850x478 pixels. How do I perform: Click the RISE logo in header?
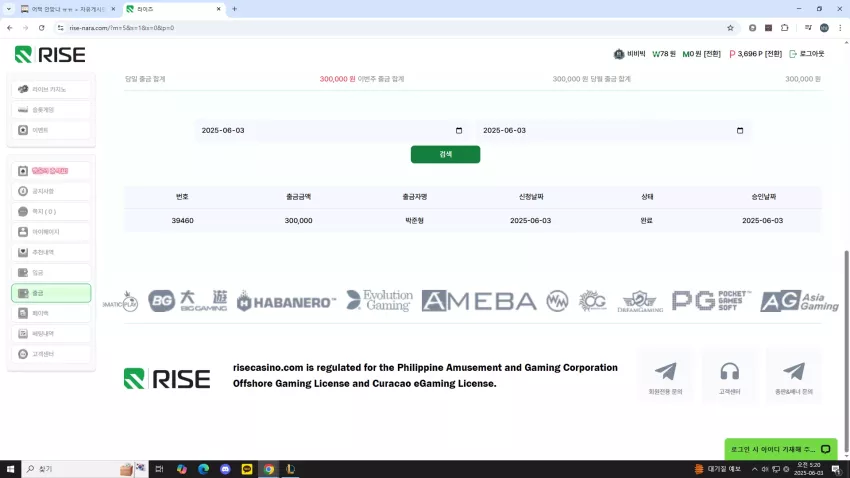pos(50,54)
